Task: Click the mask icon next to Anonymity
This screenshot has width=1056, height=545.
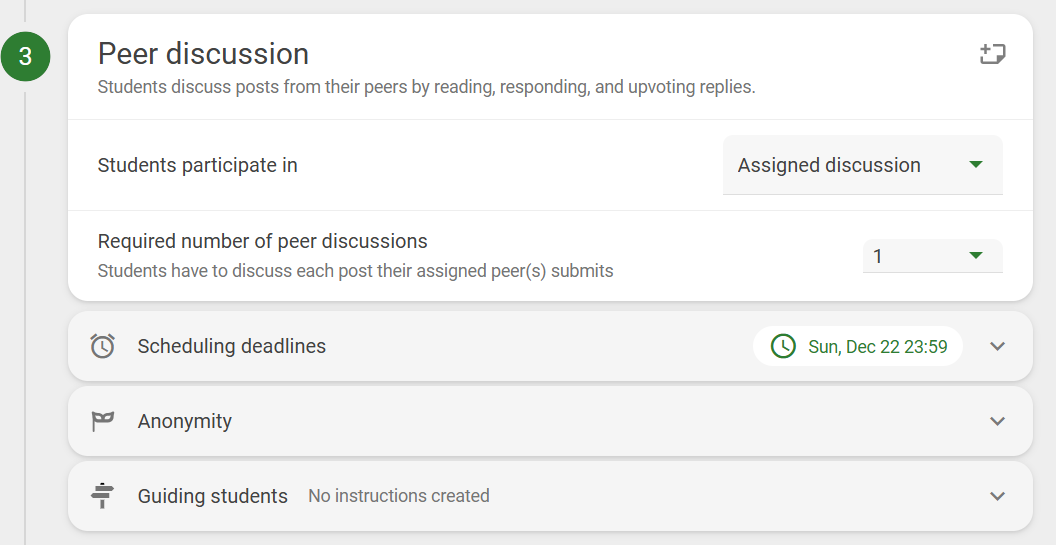Action: click(x=102, y=421)
